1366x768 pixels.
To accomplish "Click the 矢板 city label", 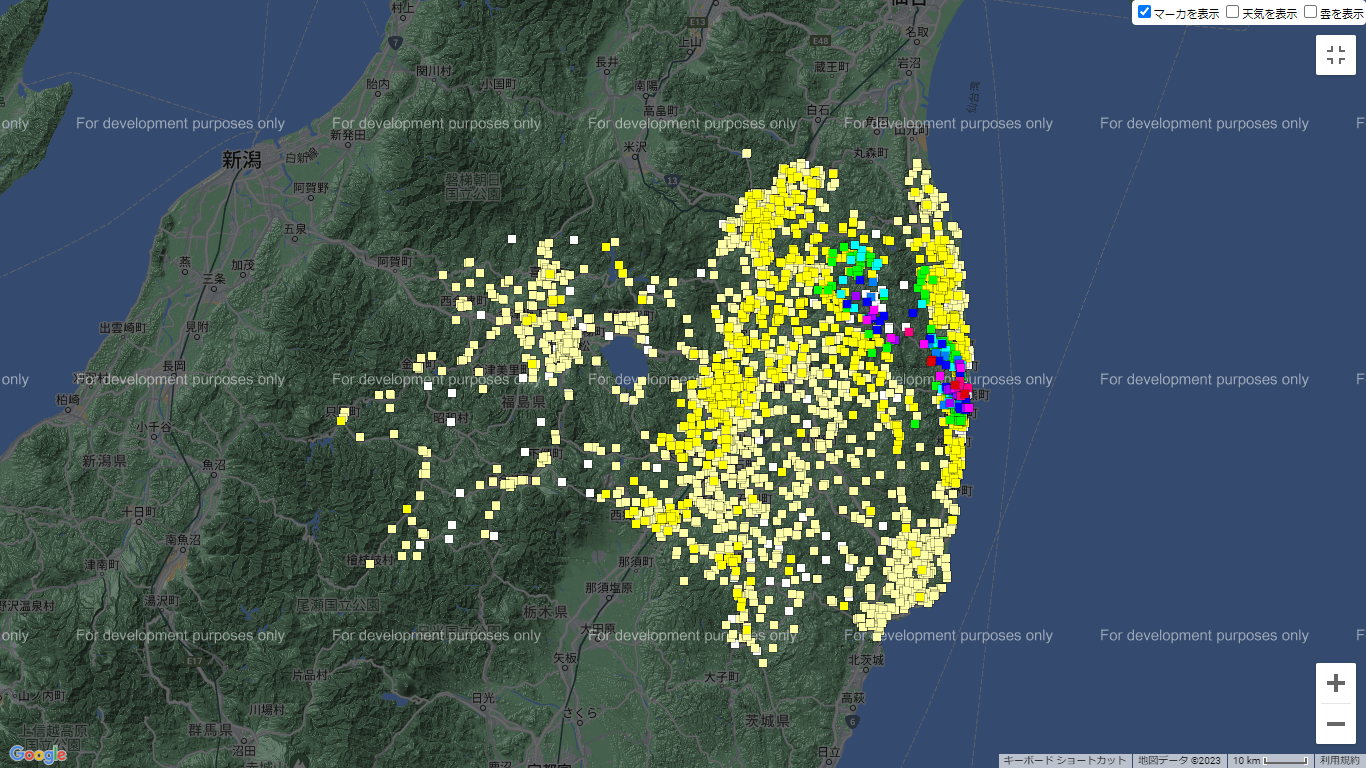I will point(565,658).
